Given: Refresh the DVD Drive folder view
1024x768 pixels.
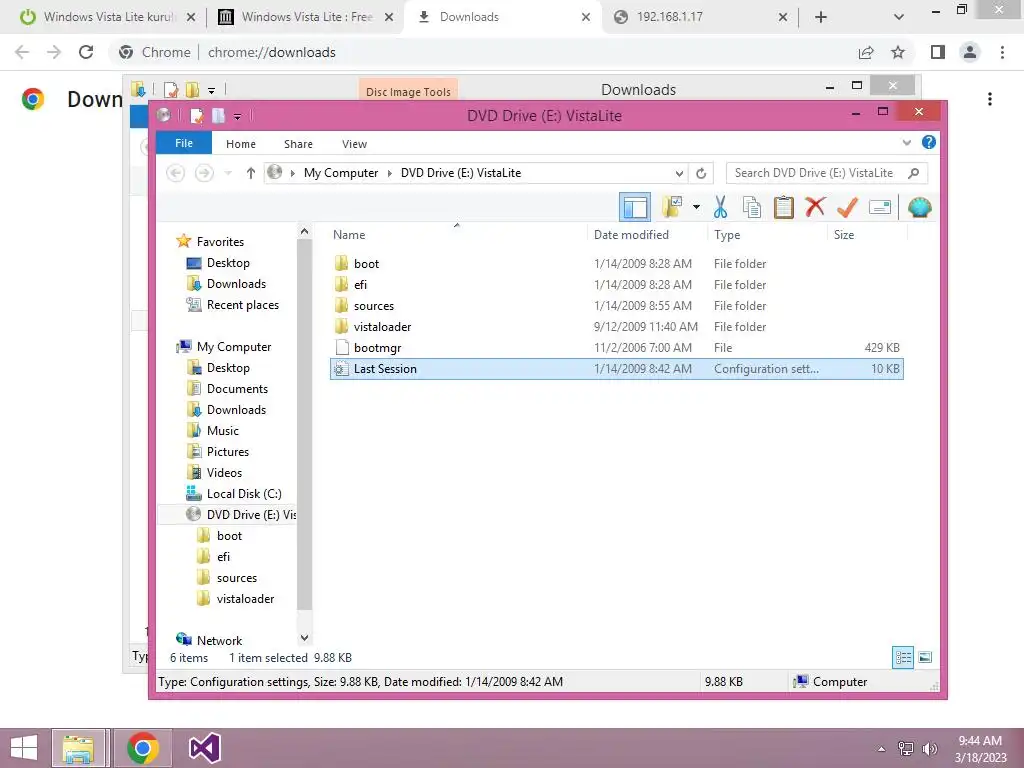Looking at the screenshot, I should (701, 173).
